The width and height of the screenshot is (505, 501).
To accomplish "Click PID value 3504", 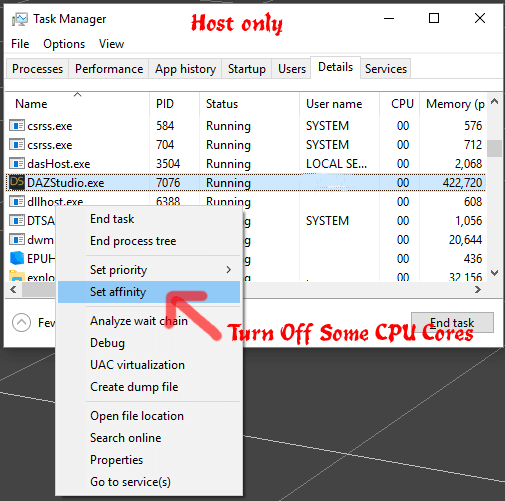I will click(x=168, y=164).
